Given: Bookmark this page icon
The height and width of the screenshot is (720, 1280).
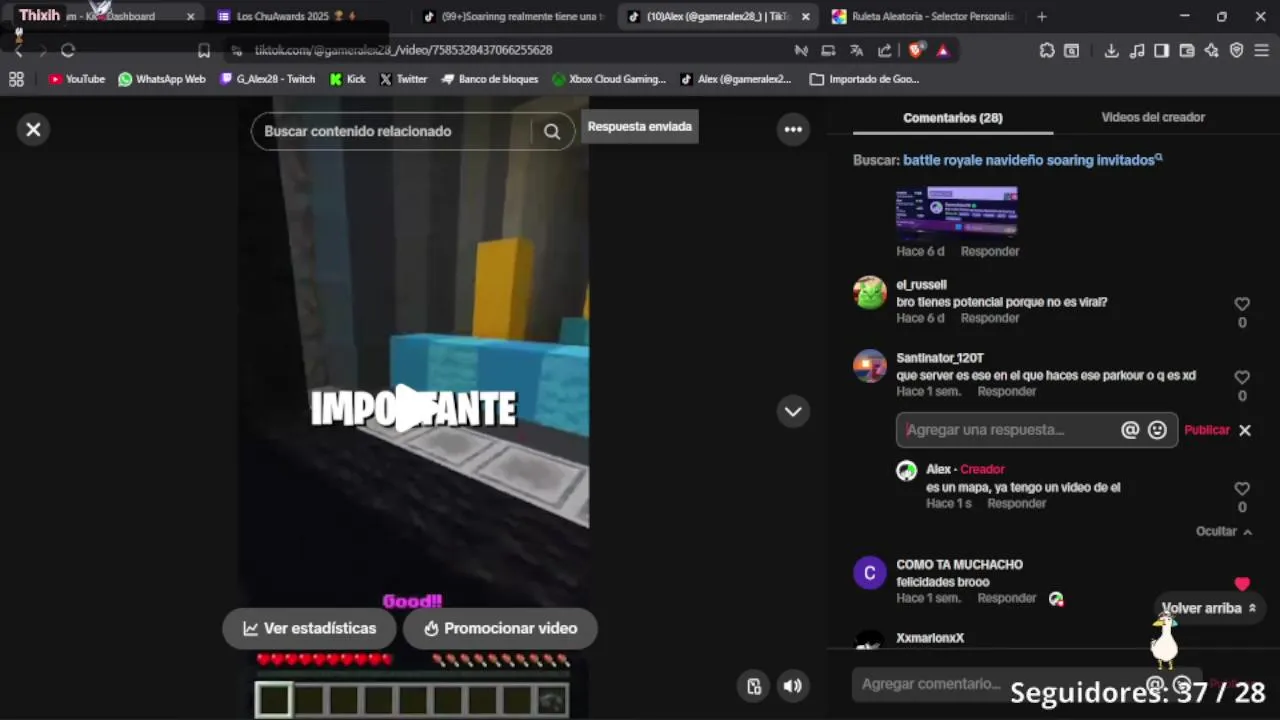Looking at the screenshot, I should coord(204,50).
